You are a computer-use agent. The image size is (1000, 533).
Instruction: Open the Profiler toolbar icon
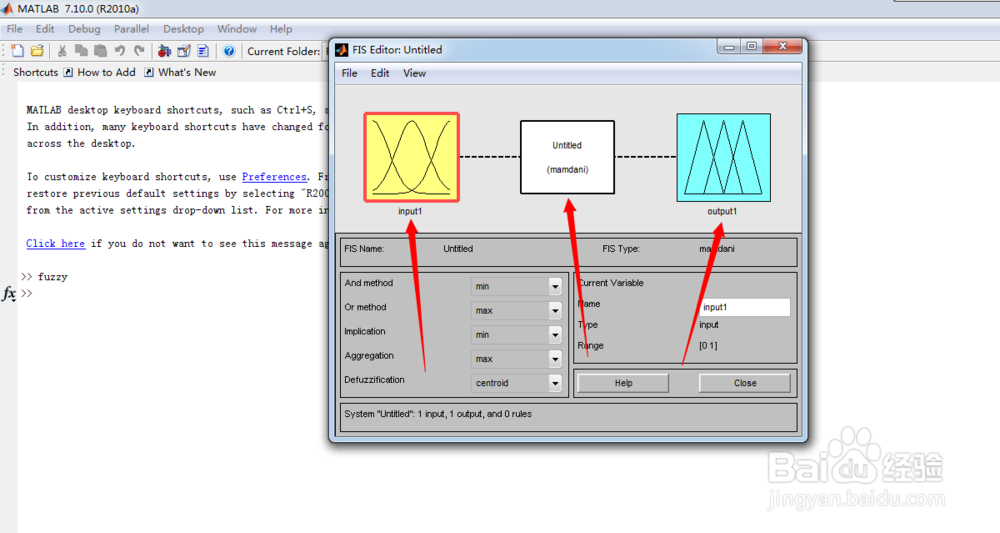click(x=203, y=51)
